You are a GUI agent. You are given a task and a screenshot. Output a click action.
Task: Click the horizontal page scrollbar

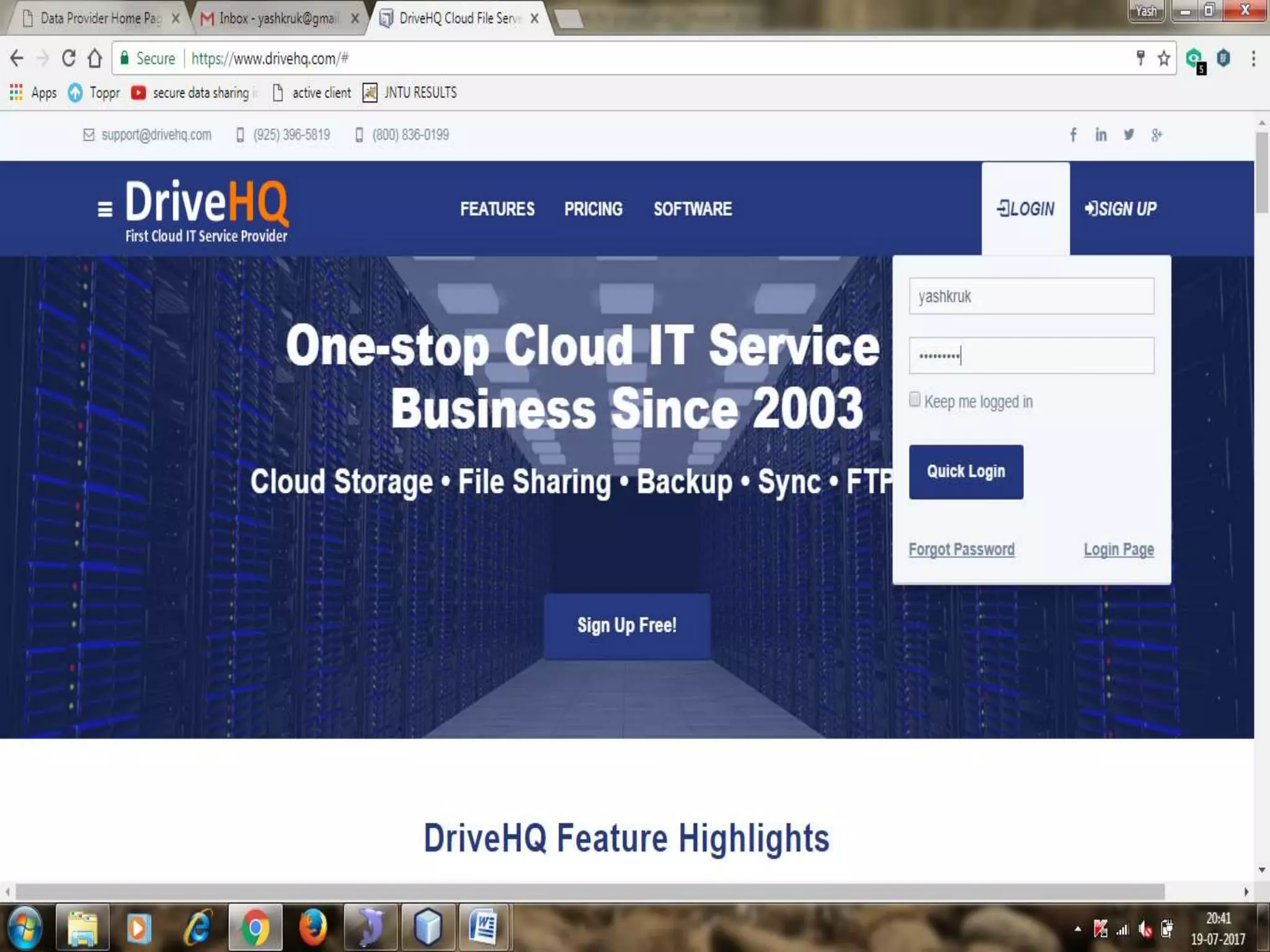click(x=589, y=892)
